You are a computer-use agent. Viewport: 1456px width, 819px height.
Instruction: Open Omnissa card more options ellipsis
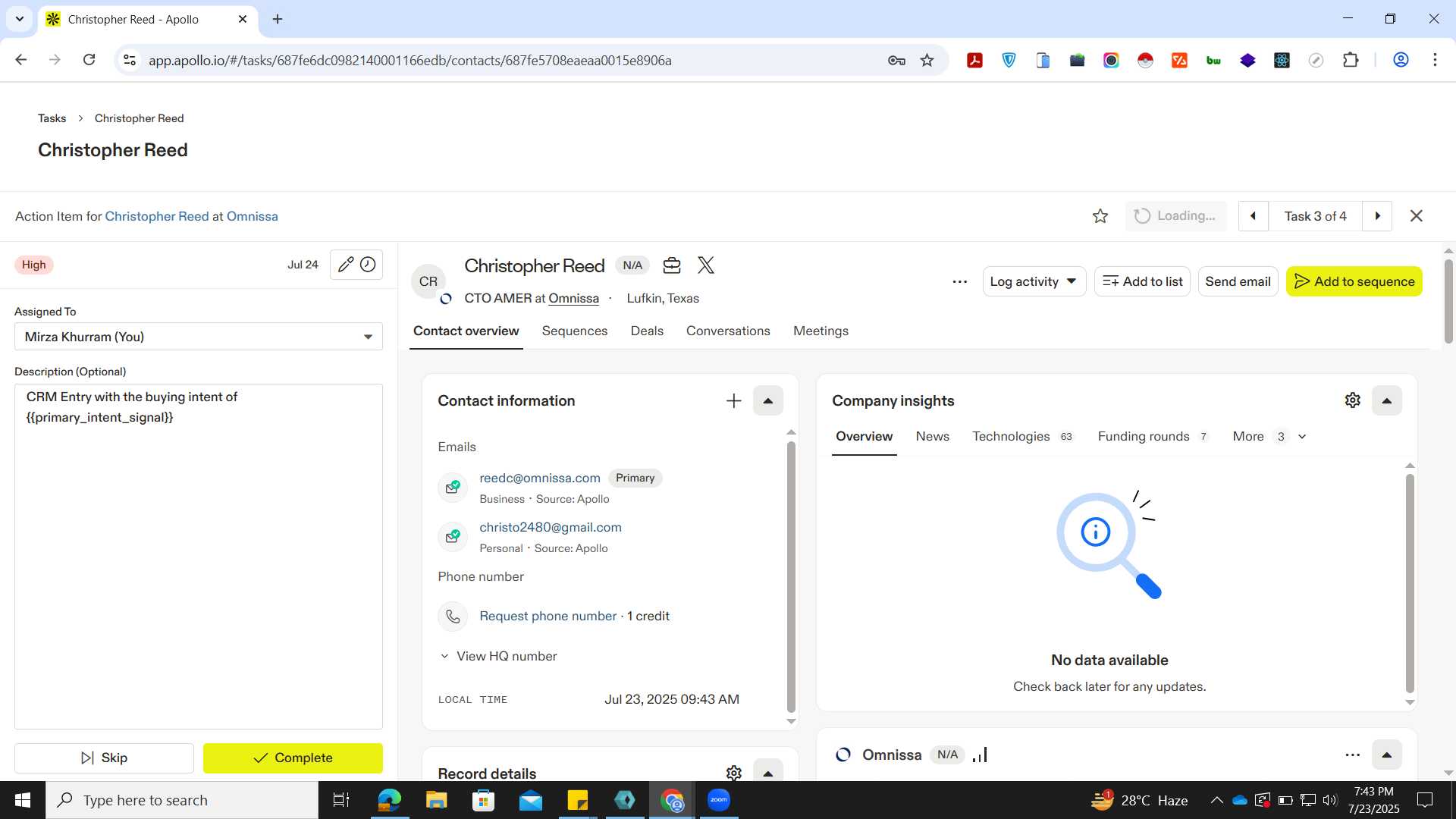pyautogui.click(x=1352, y=755)
